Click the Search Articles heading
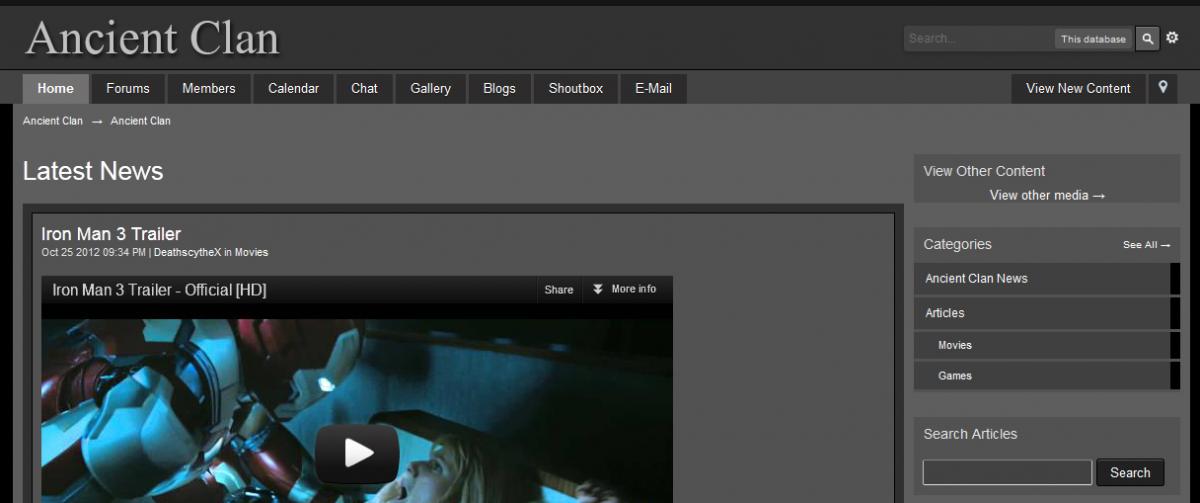 [x=970, y=434]
